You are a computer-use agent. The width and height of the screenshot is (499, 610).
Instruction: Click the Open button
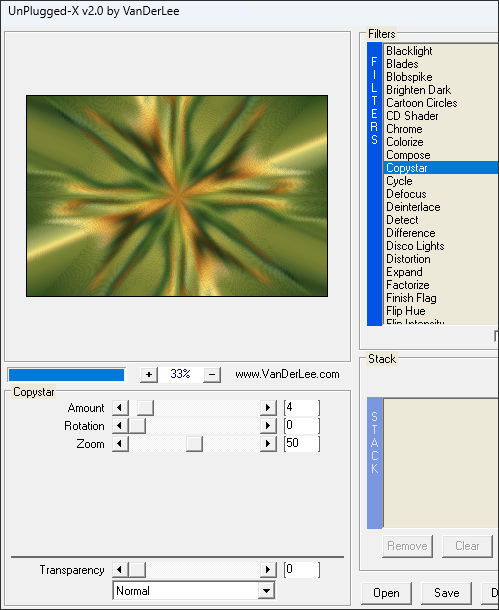tap(386, 593)
